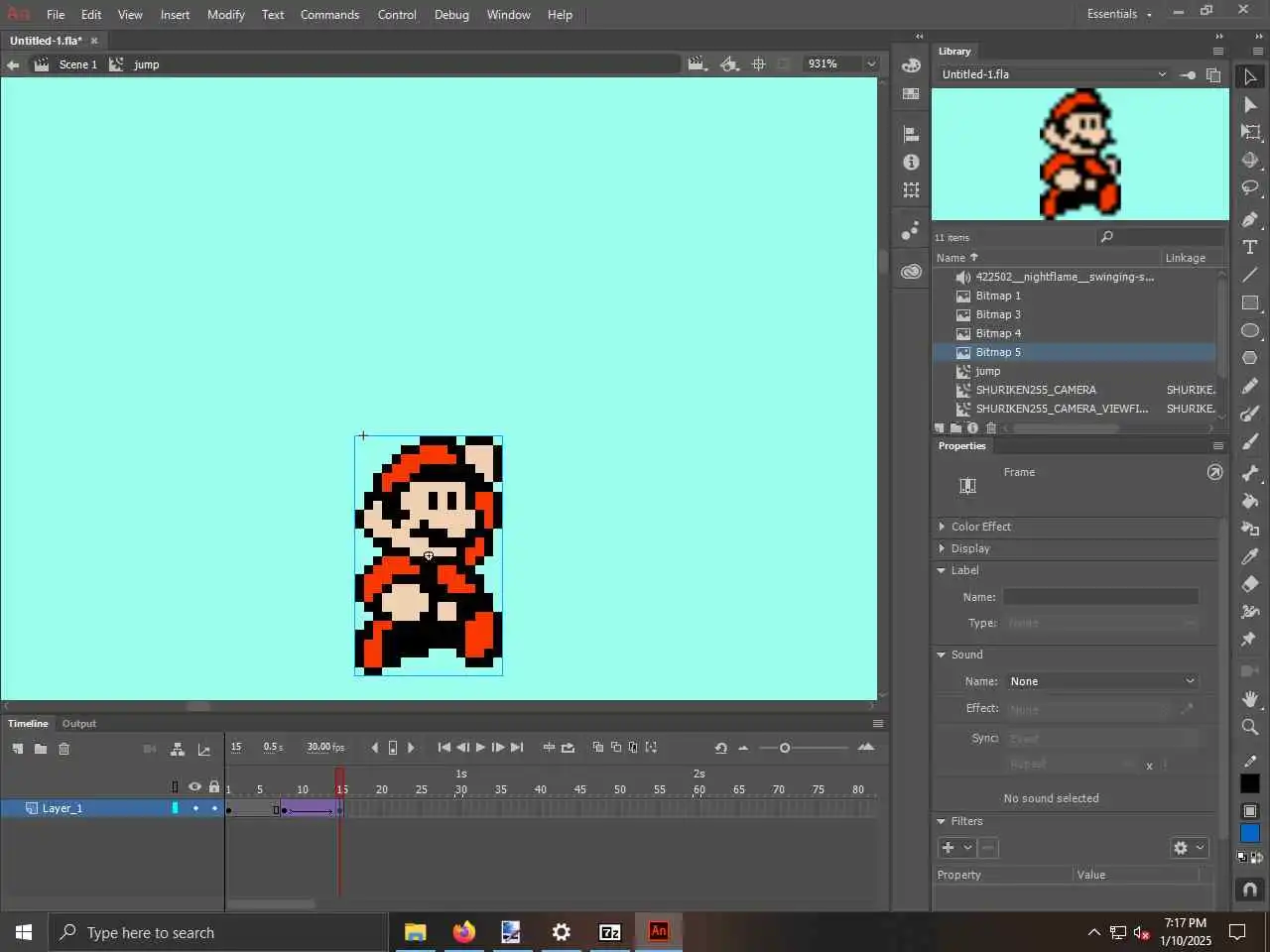Expand the Color Effect section

tap(980, 527)
